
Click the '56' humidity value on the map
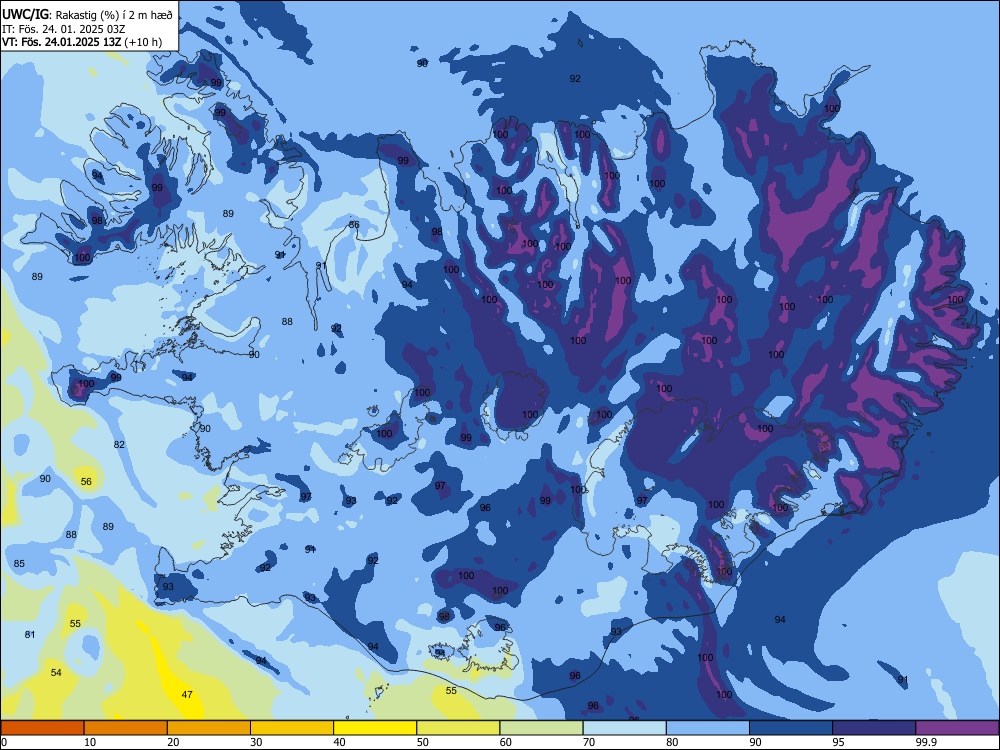click(86, 482)
